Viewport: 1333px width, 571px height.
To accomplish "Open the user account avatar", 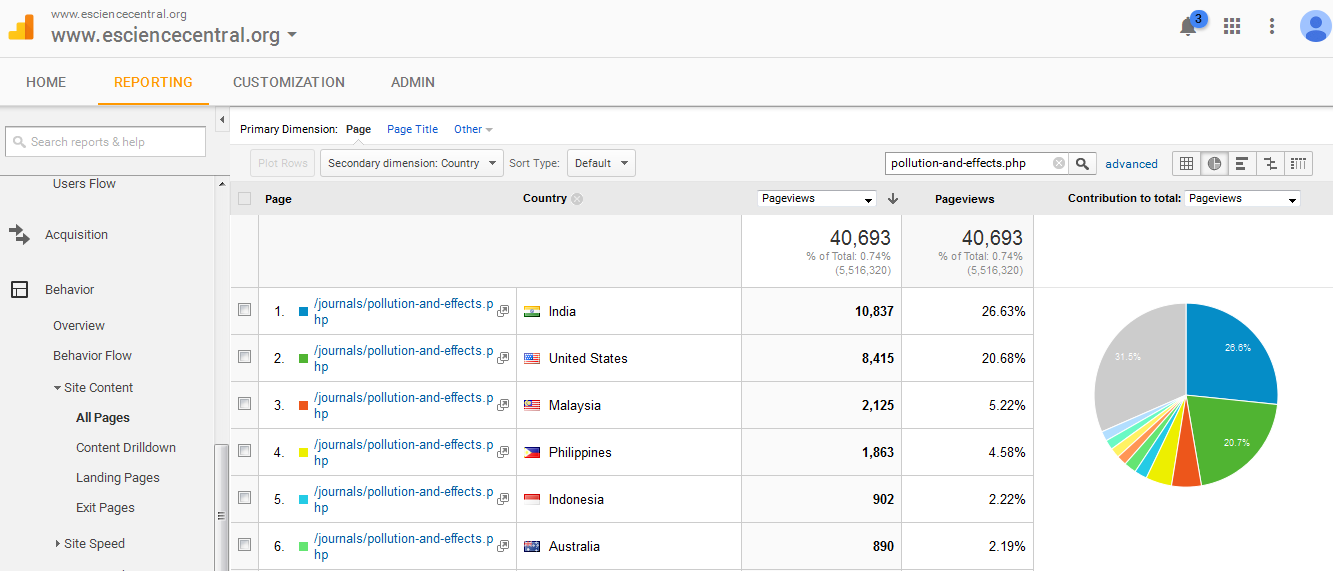I will point(1315,26).
